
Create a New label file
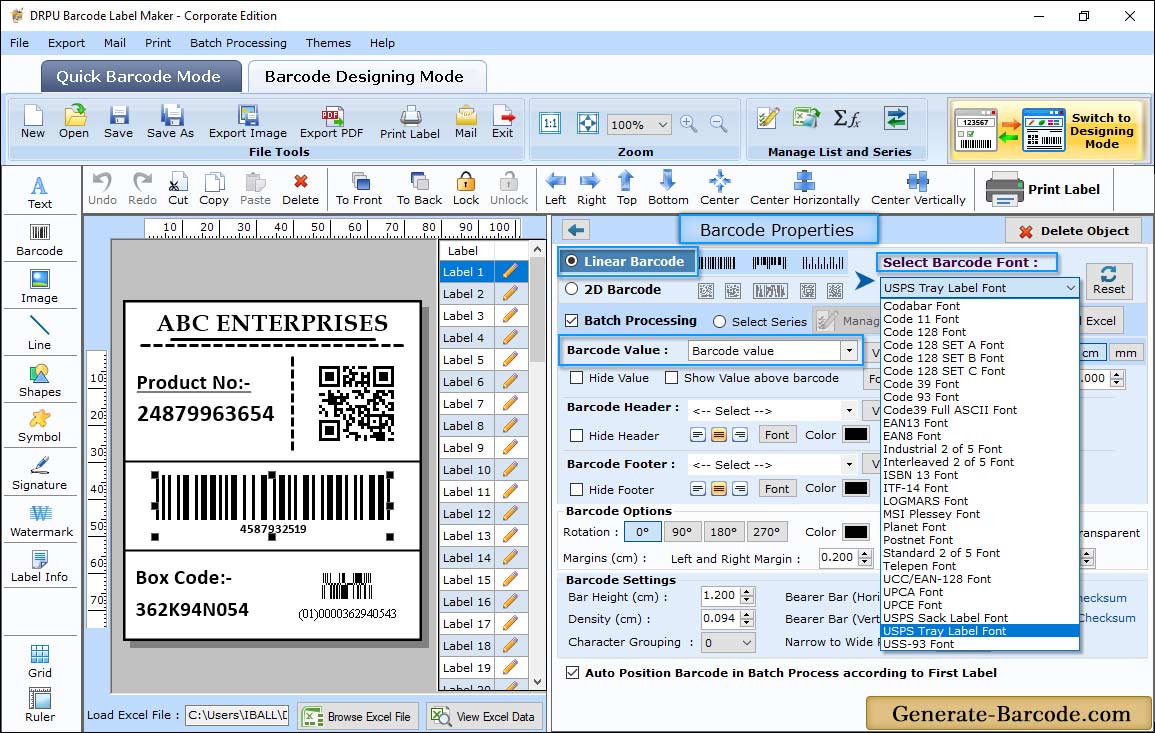pyautogui.click(x=32, y=122)
